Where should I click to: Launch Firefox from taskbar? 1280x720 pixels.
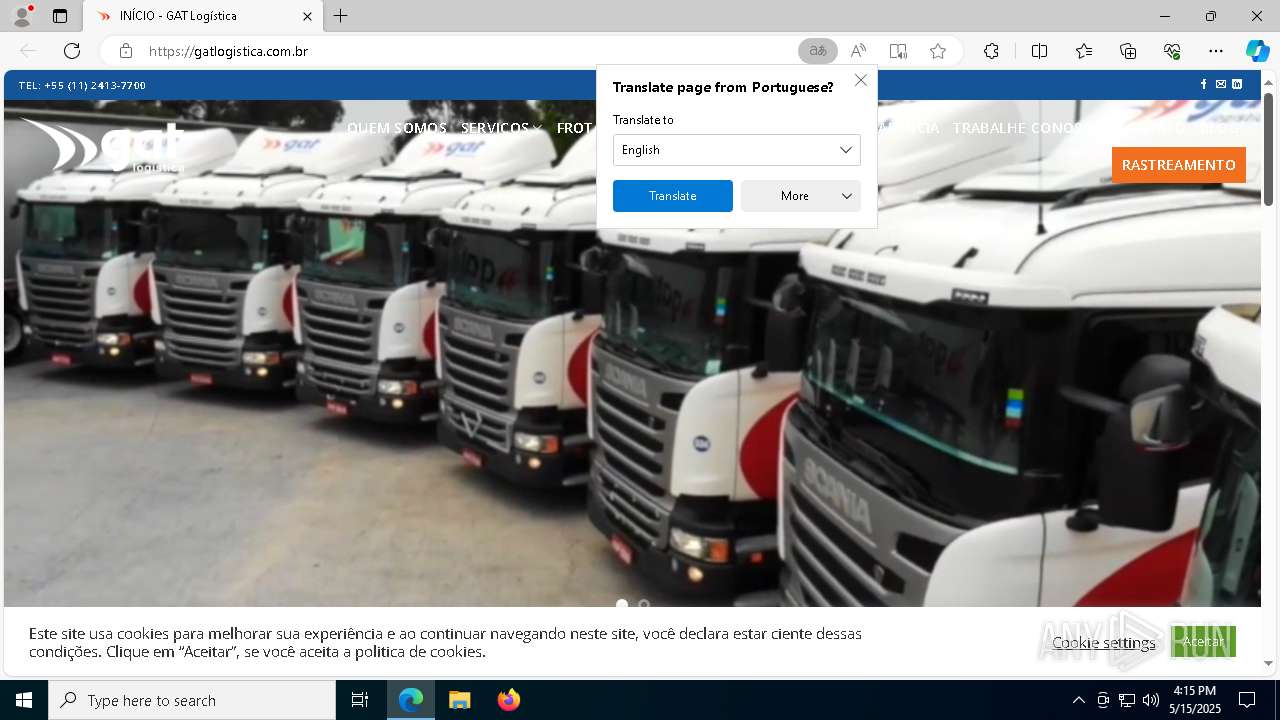click(x=508, y=700)
